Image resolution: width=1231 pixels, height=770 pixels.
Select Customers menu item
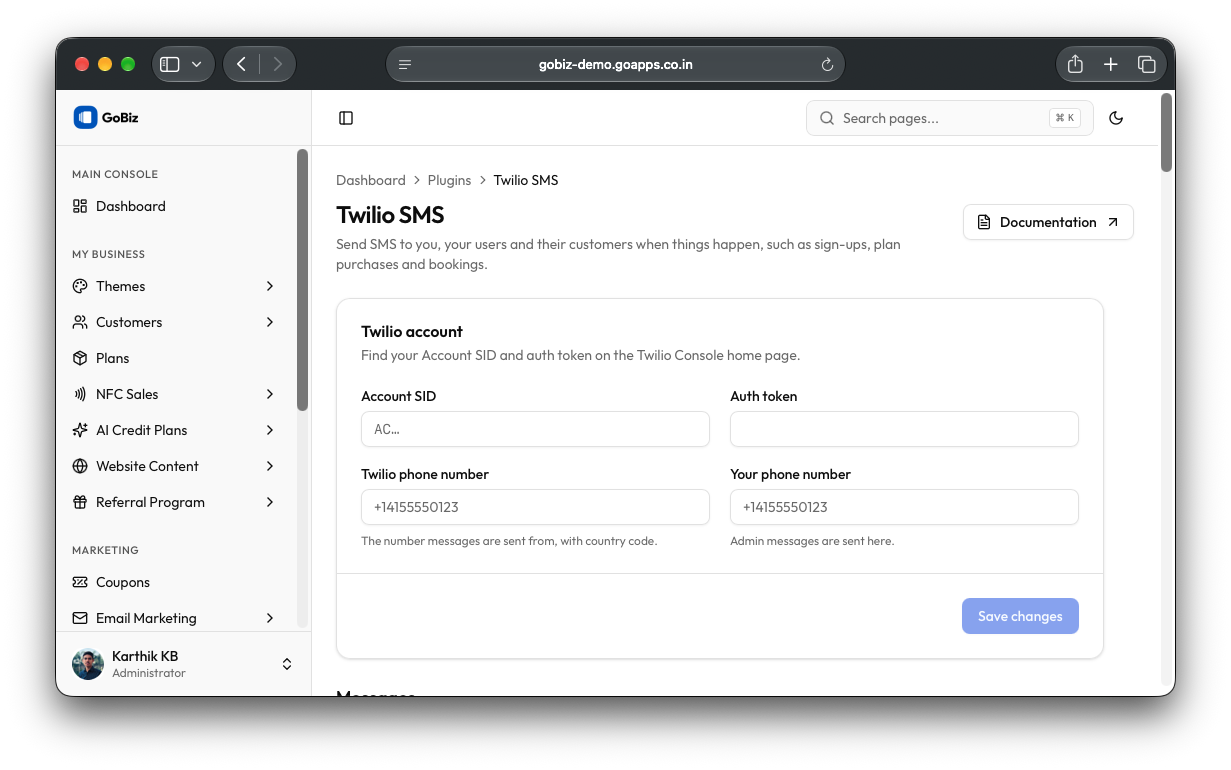(176, 322)
